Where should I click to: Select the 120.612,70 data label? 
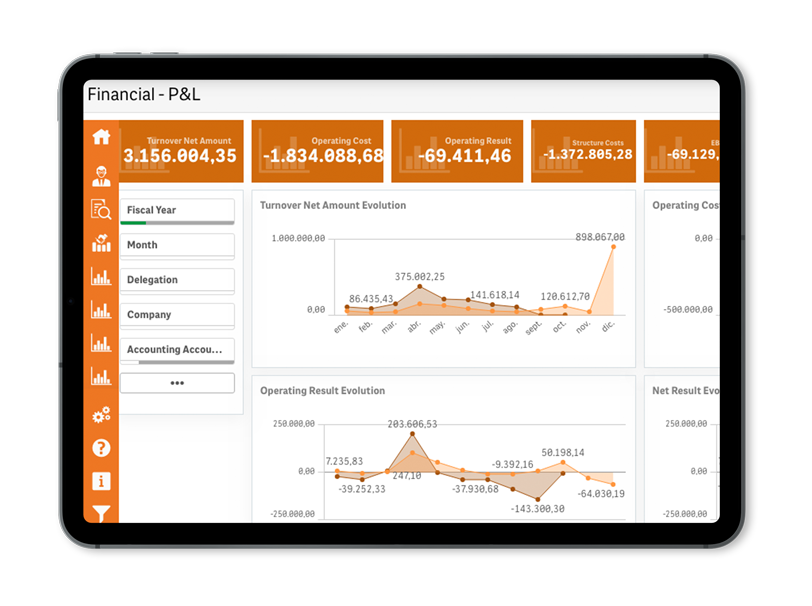(x=565, y=296)
